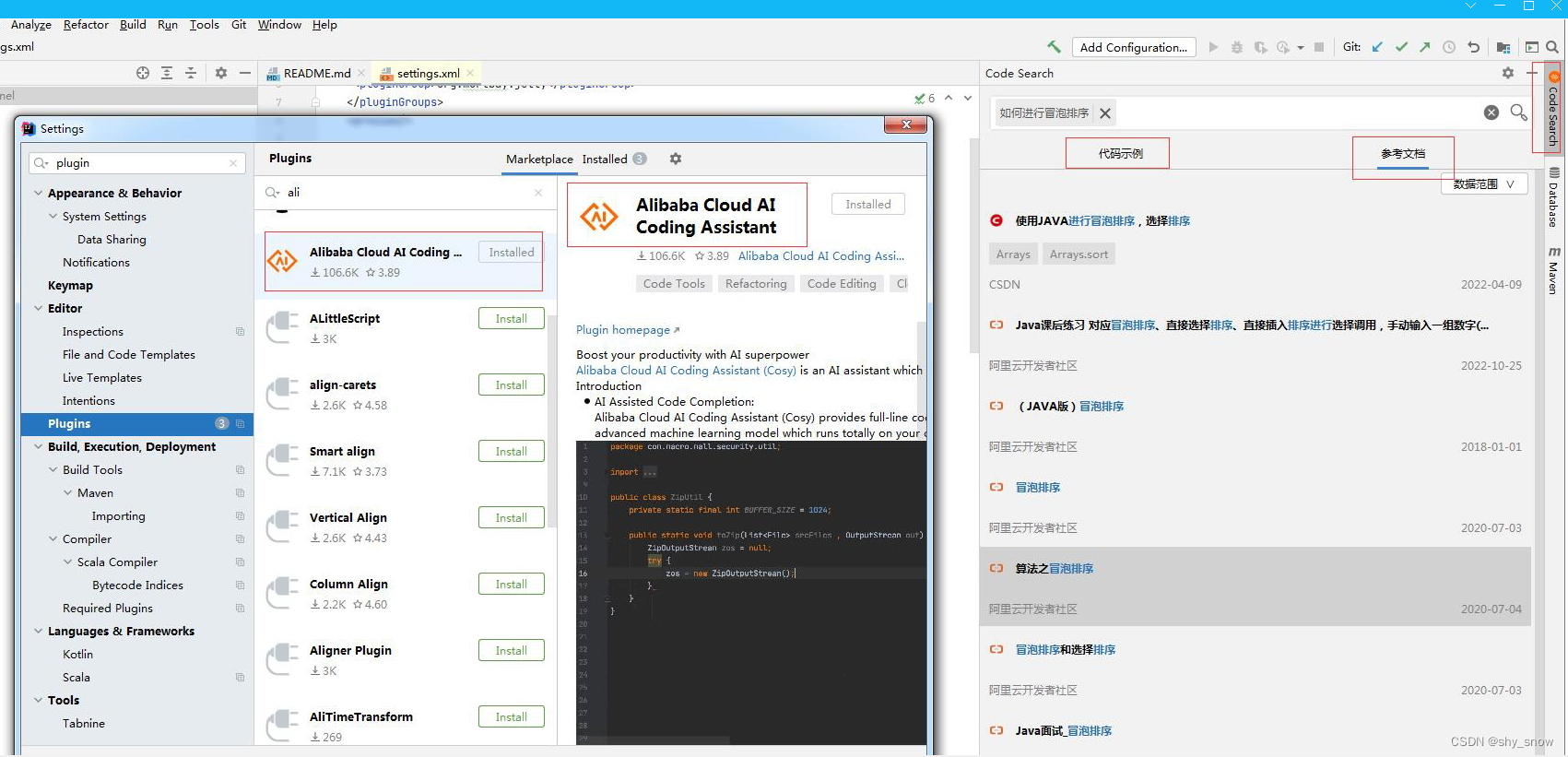Clear Code Search query with round X
The height and width of the screenshot is (757, 1568).
pos(1491,112)
